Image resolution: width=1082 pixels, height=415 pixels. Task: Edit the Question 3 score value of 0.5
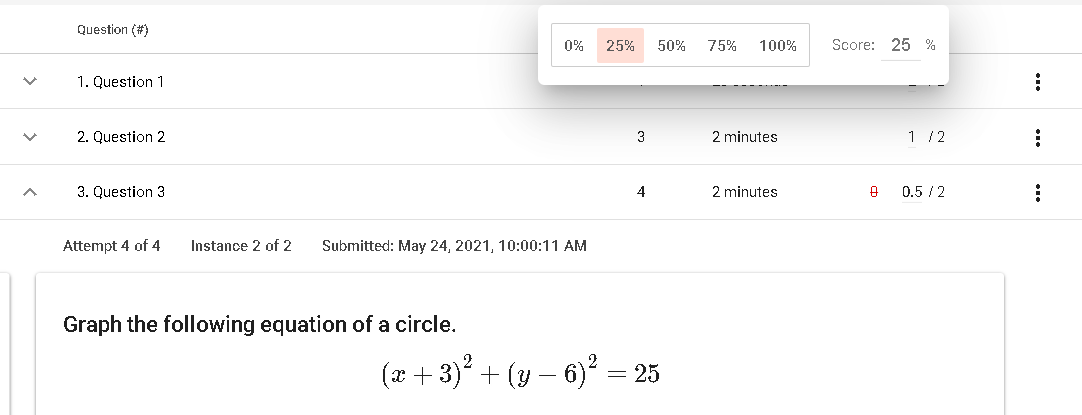912,192
